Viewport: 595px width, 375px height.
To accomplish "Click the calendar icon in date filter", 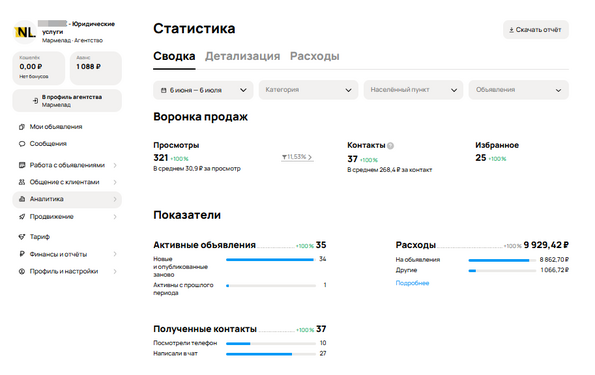I will (164, 90).
